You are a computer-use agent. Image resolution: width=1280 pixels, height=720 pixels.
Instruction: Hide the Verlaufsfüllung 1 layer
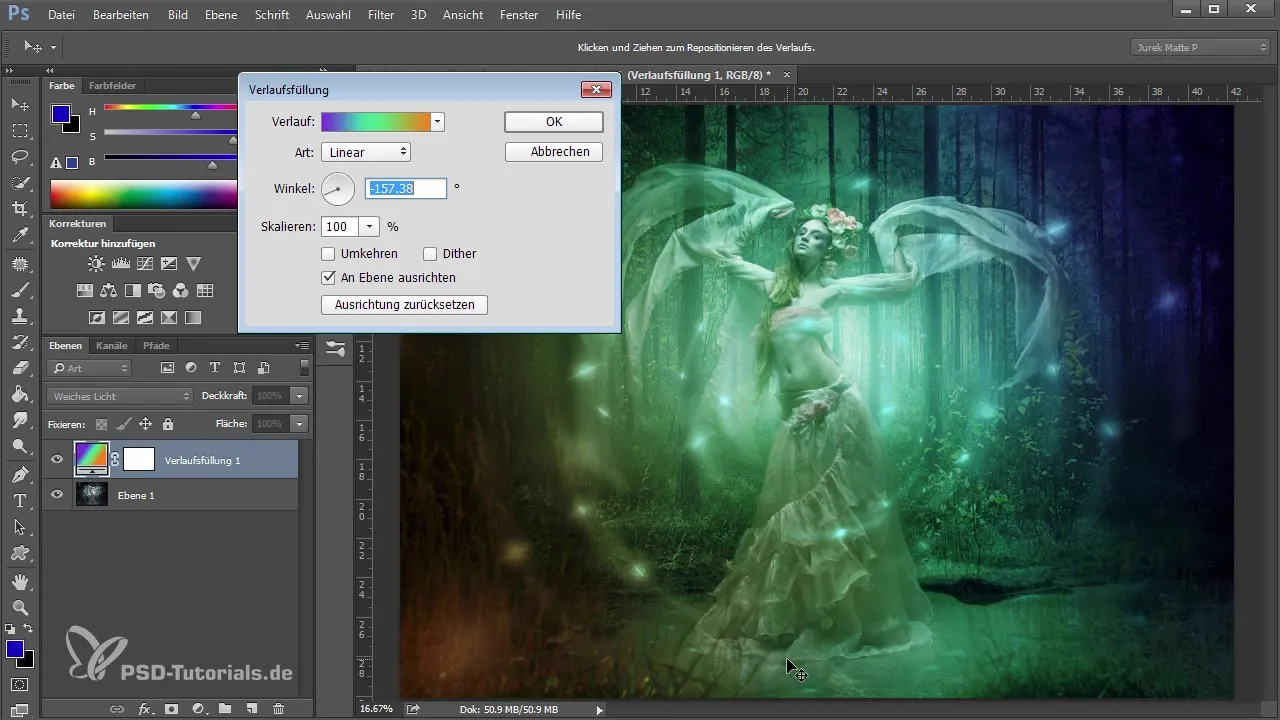coord(57,460)
